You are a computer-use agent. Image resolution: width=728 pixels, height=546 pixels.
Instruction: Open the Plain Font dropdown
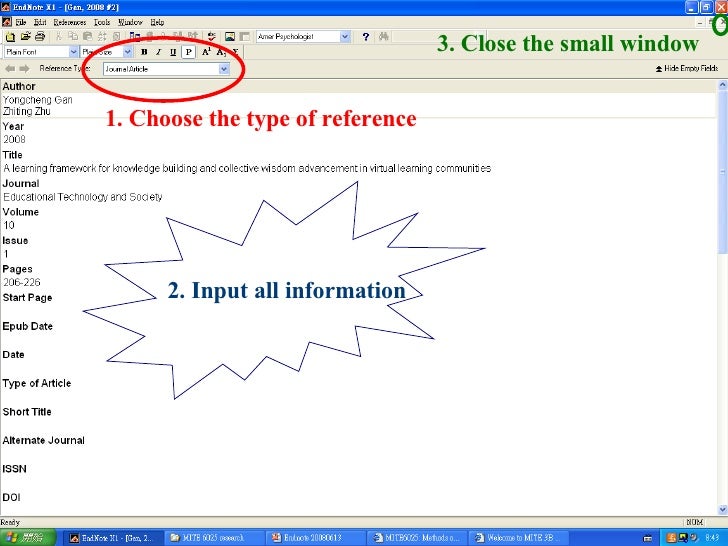[73, 52]
